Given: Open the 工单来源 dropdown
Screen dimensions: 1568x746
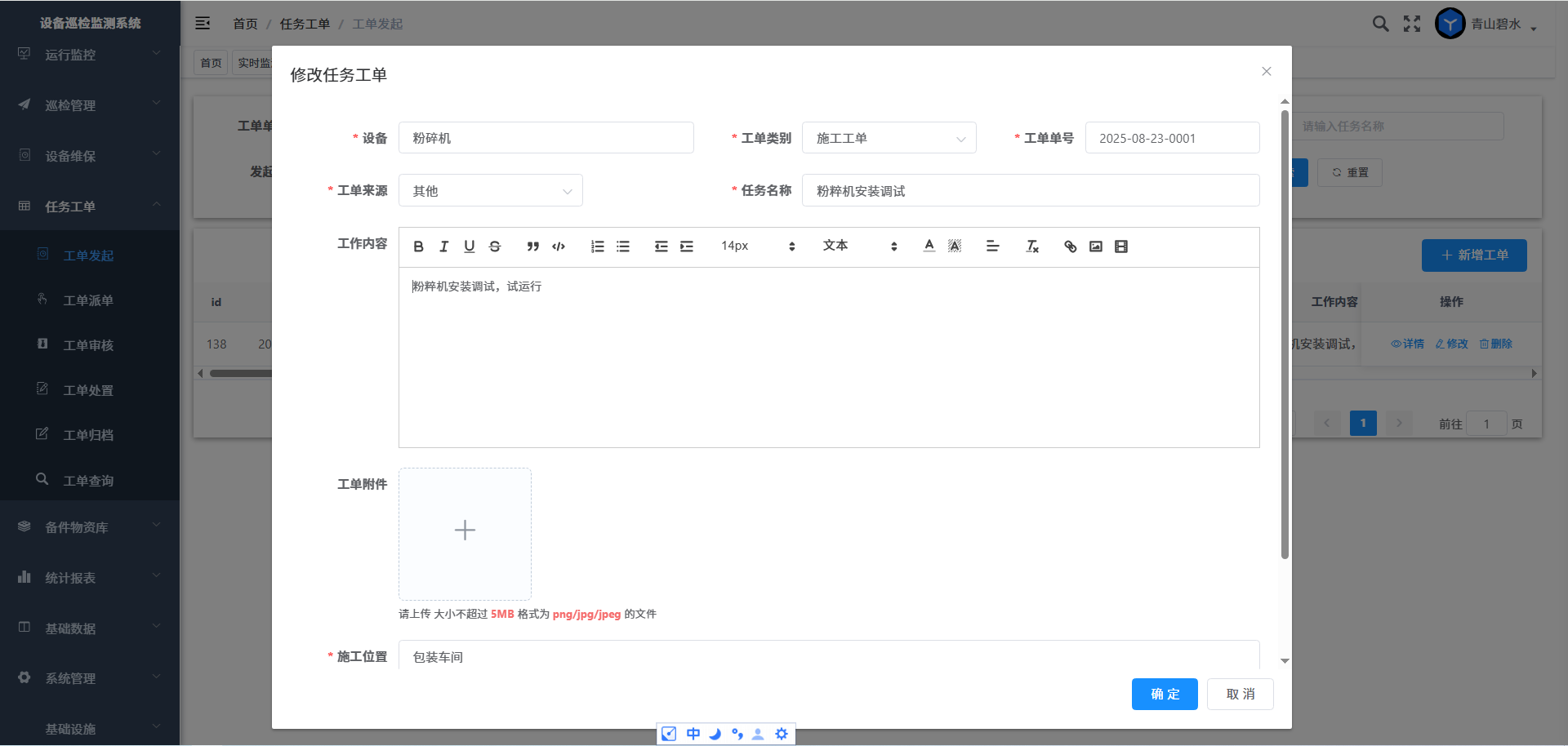Looking at the screenshot, I should (490, 191).
